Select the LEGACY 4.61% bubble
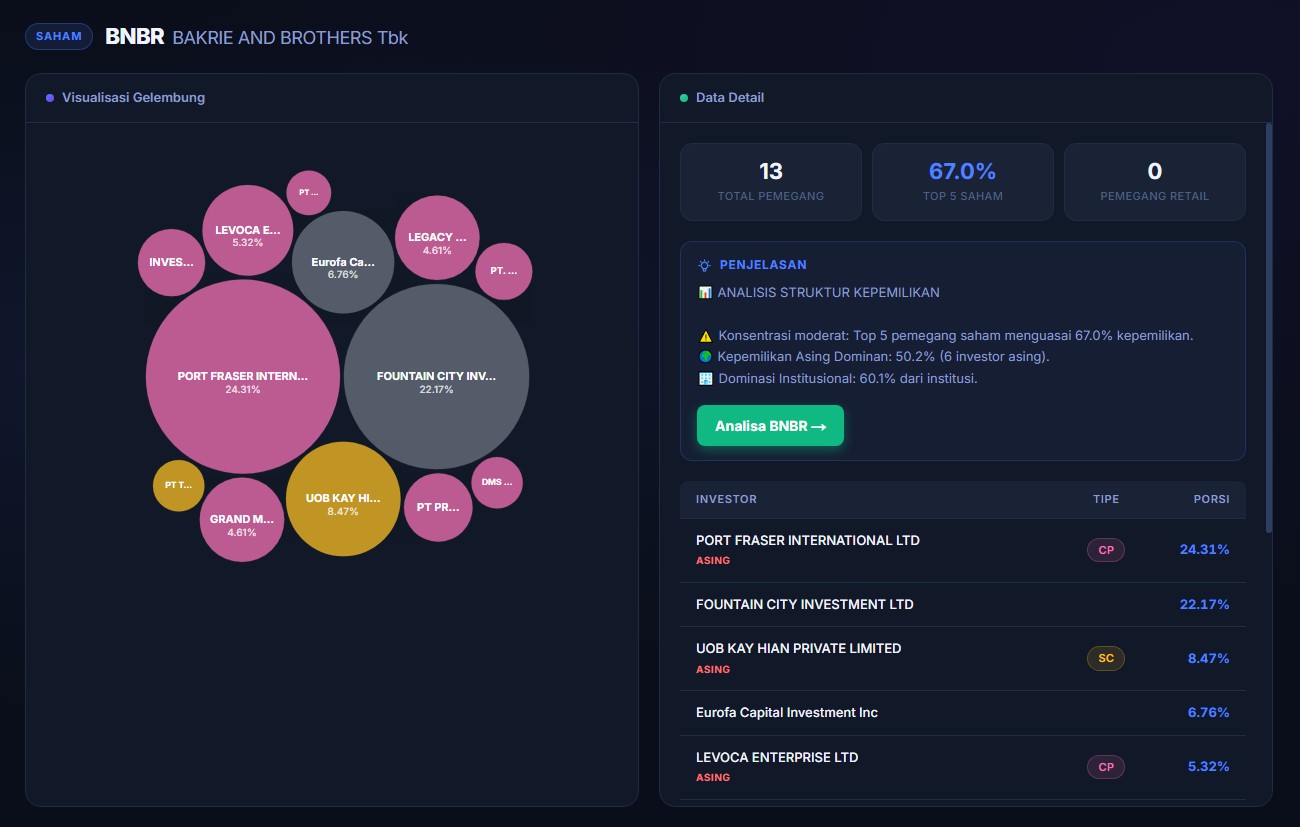Viewport: 1300px width, 827px height. click(437, 238)
